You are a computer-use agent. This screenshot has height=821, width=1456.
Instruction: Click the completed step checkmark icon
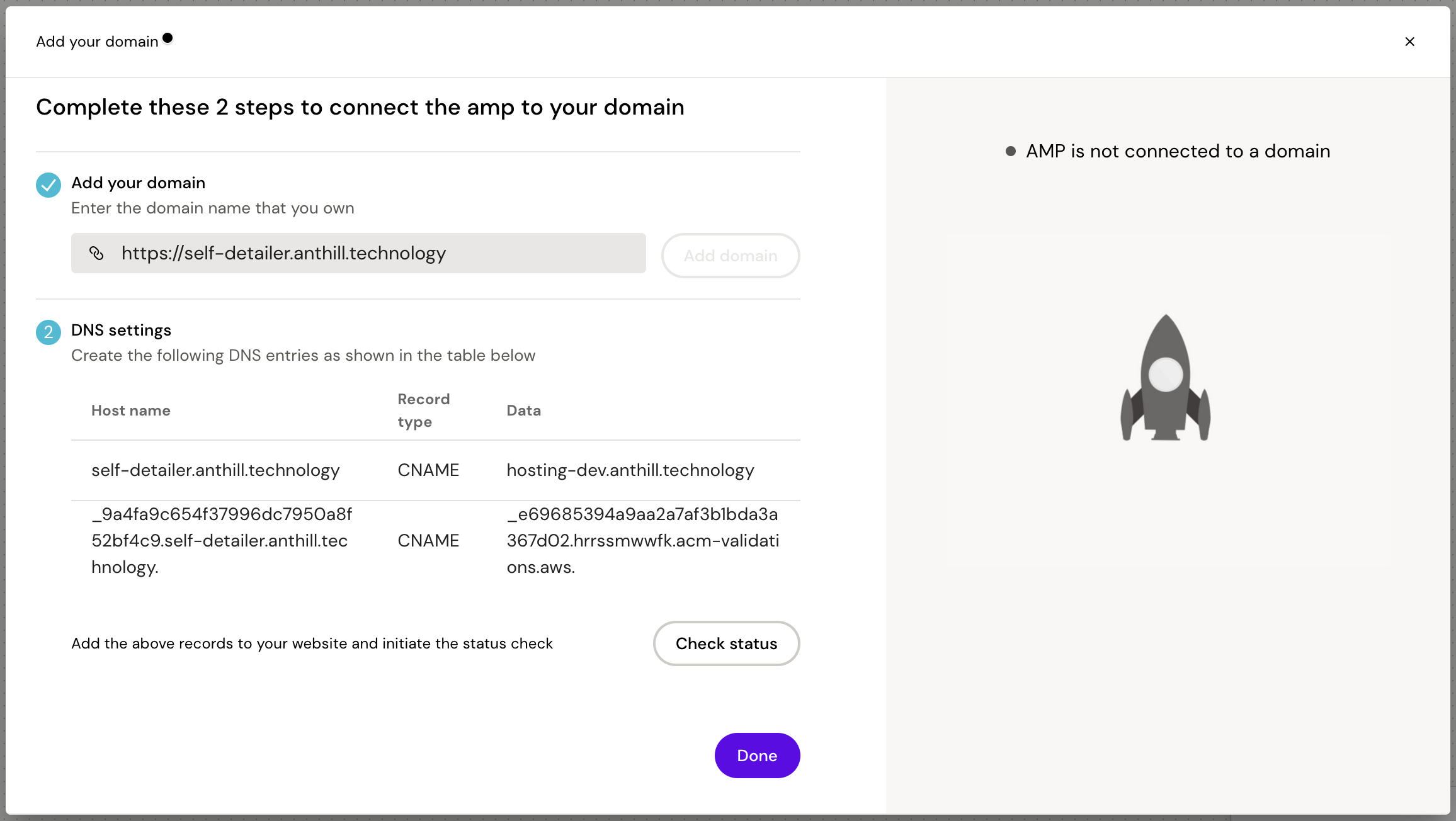click(48, 184)
